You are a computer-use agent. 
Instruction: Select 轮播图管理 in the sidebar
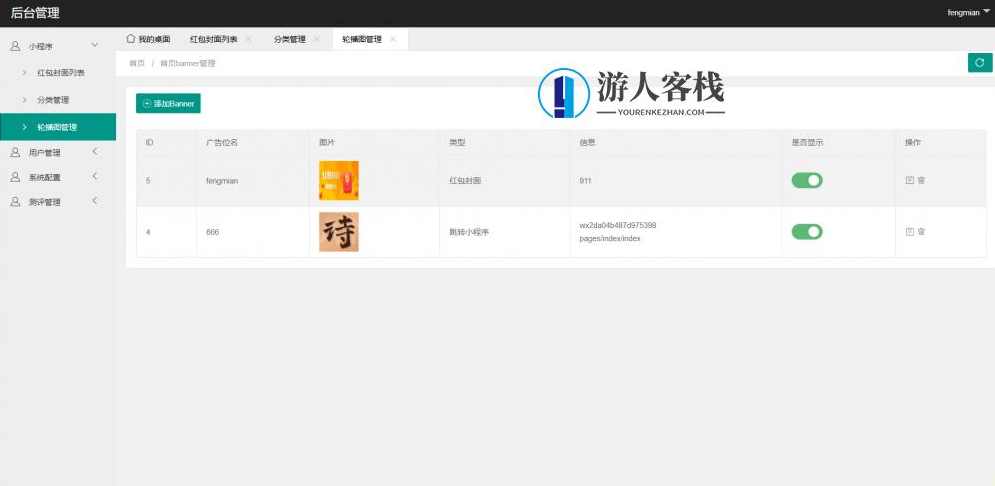pos(58,127)
